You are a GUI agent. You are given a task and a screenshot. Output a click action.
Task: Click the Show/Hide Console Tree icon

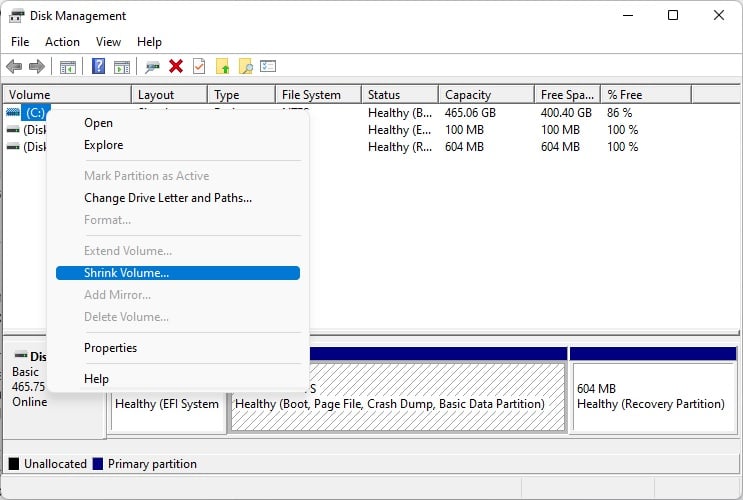(x=68, y=67)
